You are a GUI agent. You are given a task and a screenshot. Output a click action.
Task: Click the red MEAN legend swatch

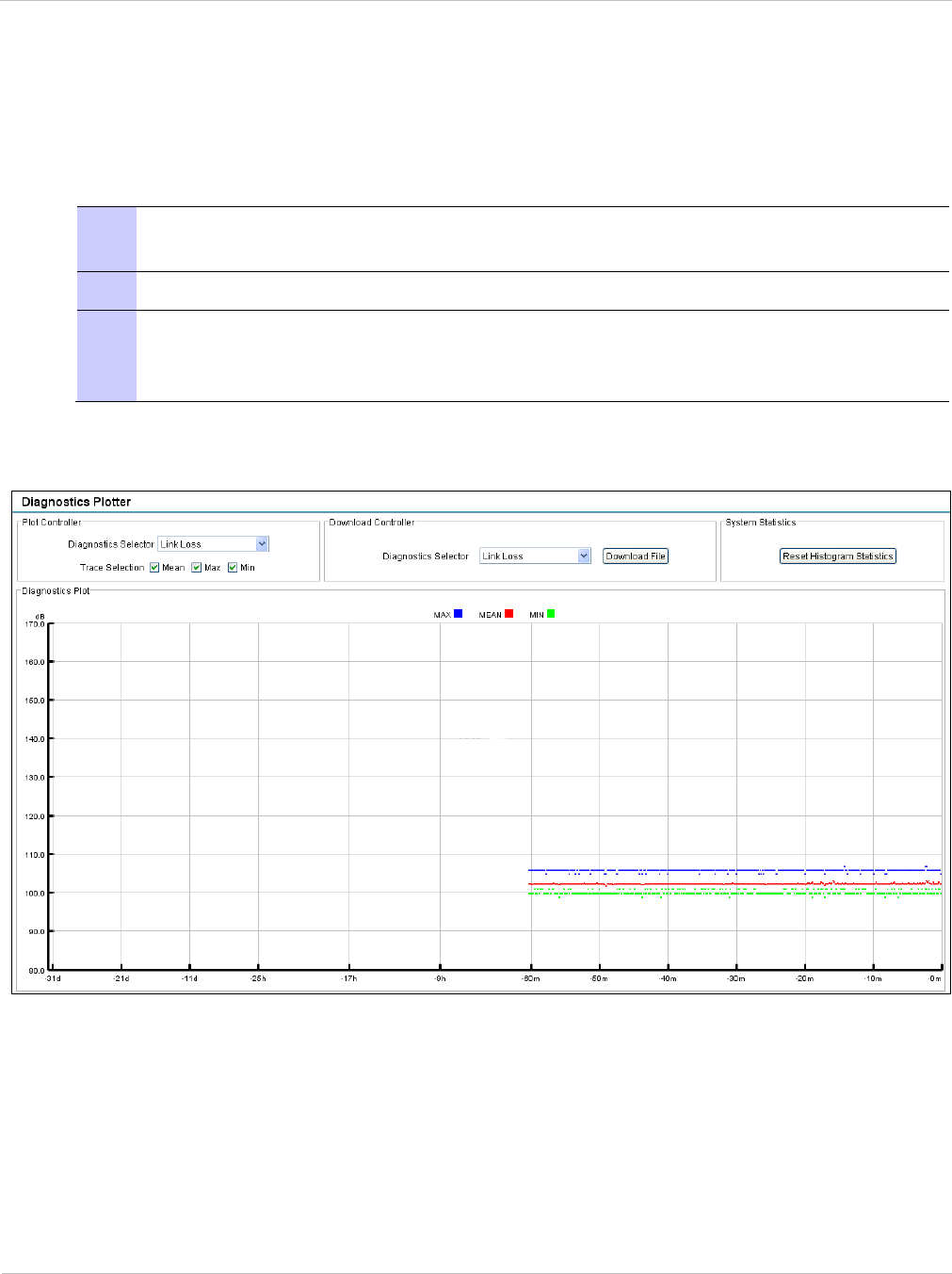coord(508,614)
